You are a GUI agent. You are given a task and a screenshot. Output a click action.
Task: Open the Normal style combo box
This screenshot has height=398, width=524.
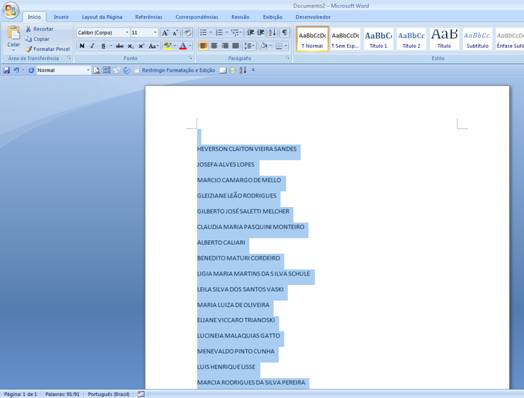pyautogui.click(x=63, y=70)
